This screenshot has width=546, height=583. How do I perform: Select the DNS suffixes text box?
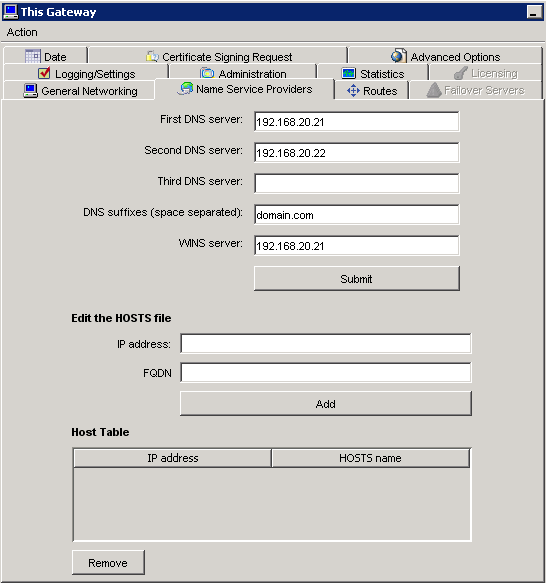coord(357,215)
